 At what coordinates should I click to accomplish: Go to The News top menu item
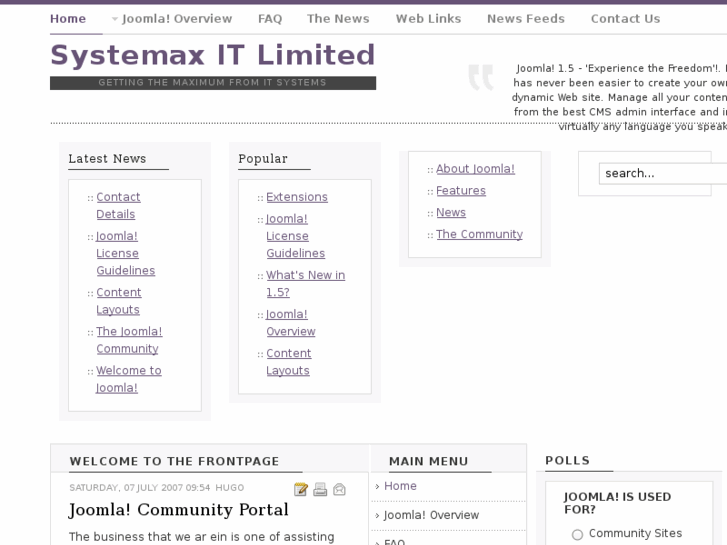click(x=338, y=19)
